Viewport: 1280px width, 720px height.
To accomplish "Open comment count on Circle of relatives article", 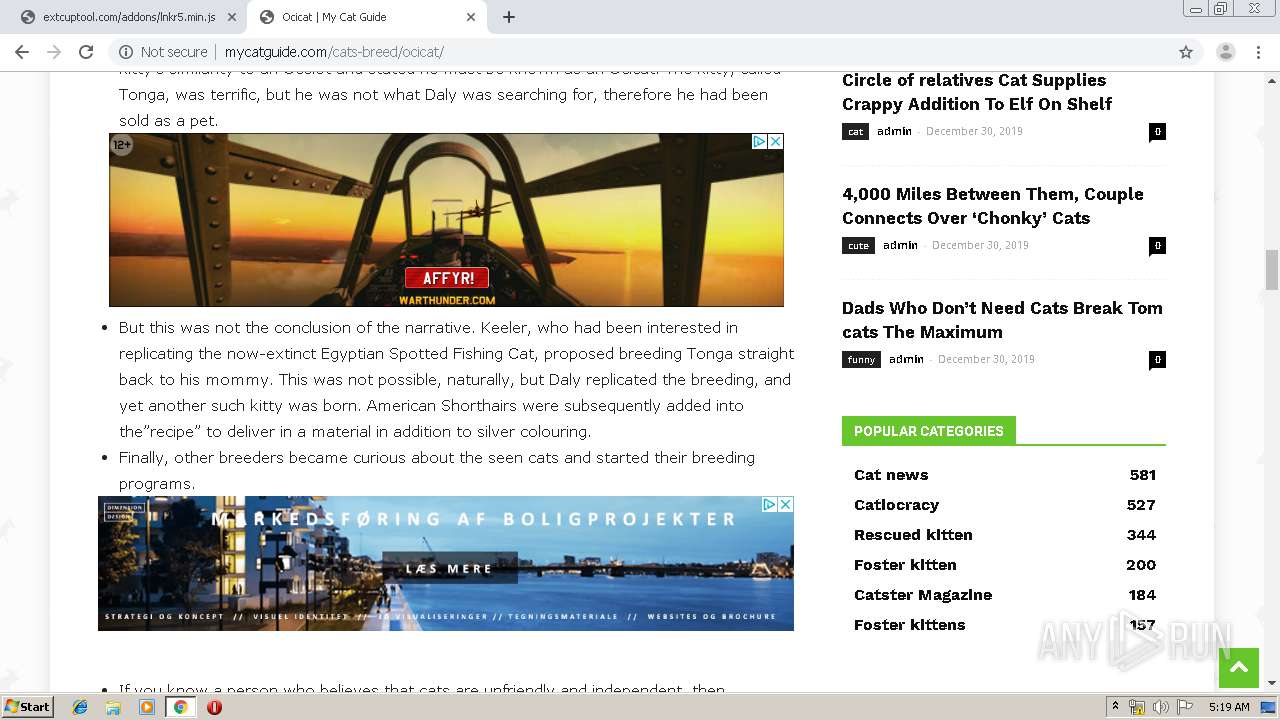I will [1157, 131].
